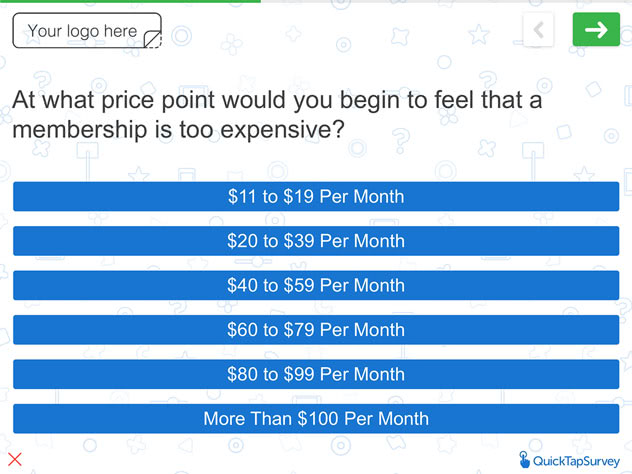The width and height of the screenshot is (632, 474).
Task: Choose More Than $100 Per Month
Action: (x=316, y=418)
